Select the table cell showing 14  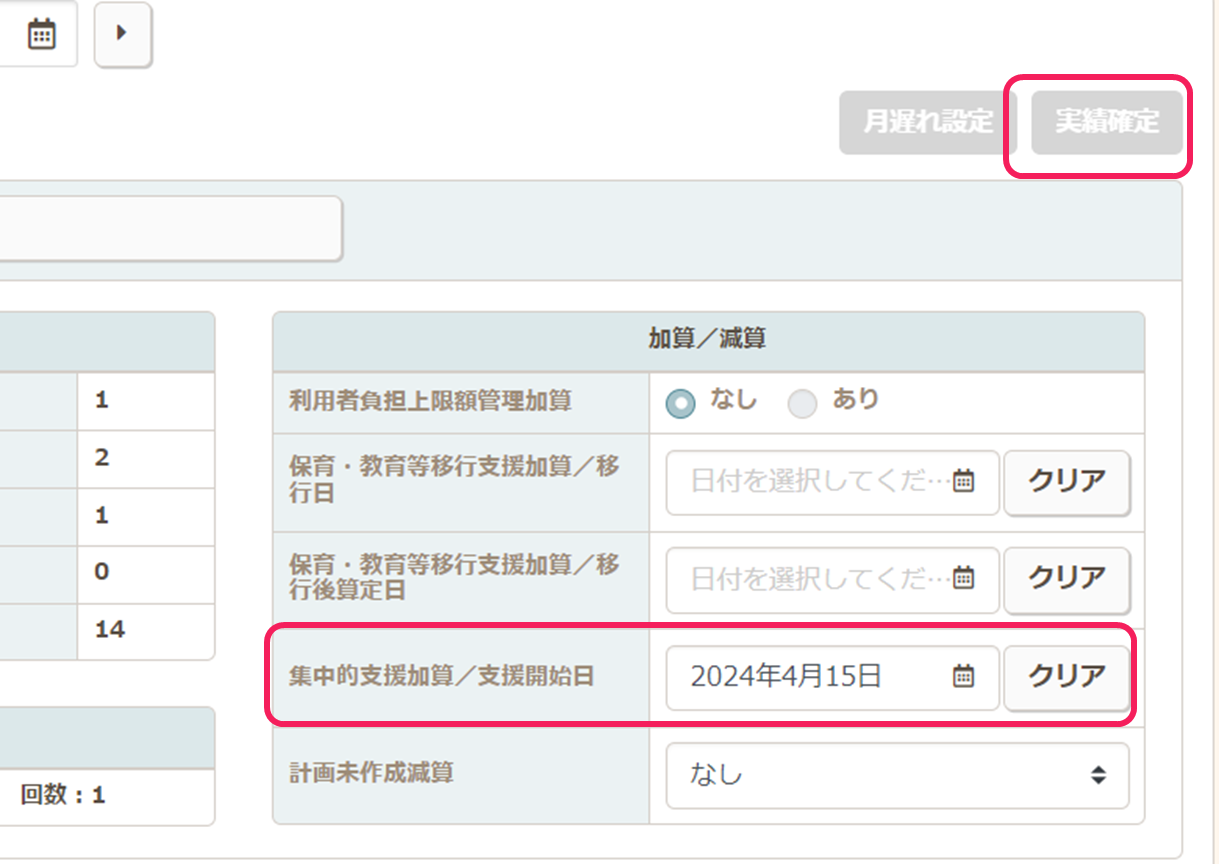144,630
